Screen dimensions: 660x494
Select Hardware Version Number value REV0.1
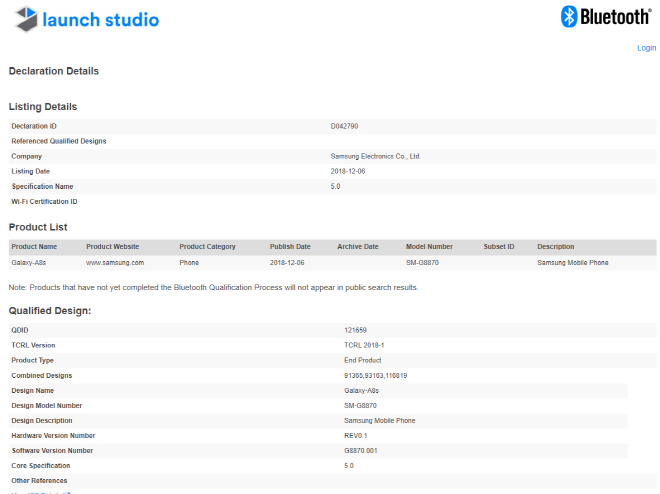pos(356,436)
